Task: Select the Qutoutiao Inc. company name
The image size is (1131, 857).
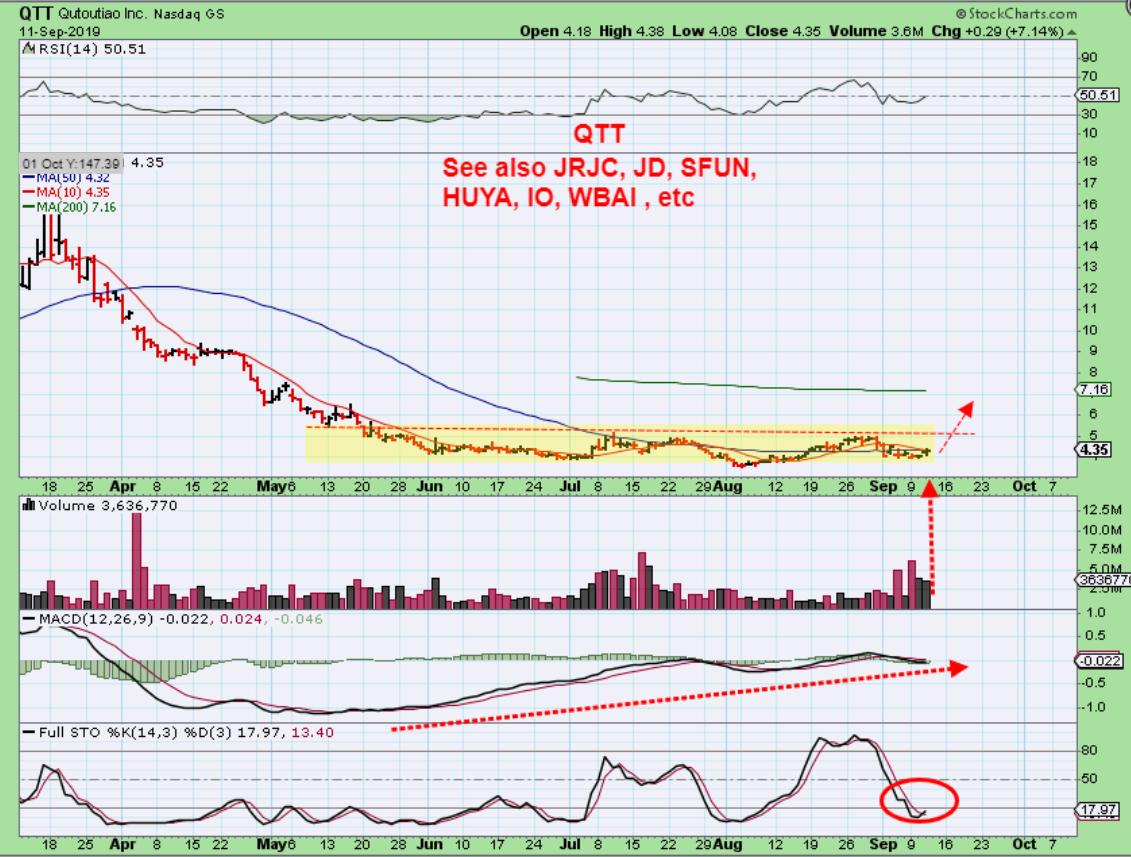Action: tap(102, 14)
